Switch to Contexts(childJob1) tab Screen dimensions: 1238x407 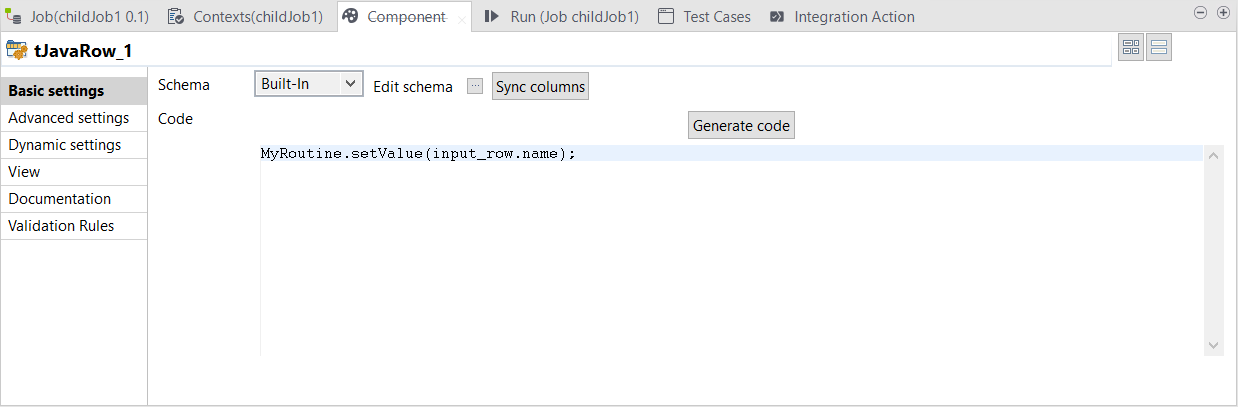click(246, 17)
